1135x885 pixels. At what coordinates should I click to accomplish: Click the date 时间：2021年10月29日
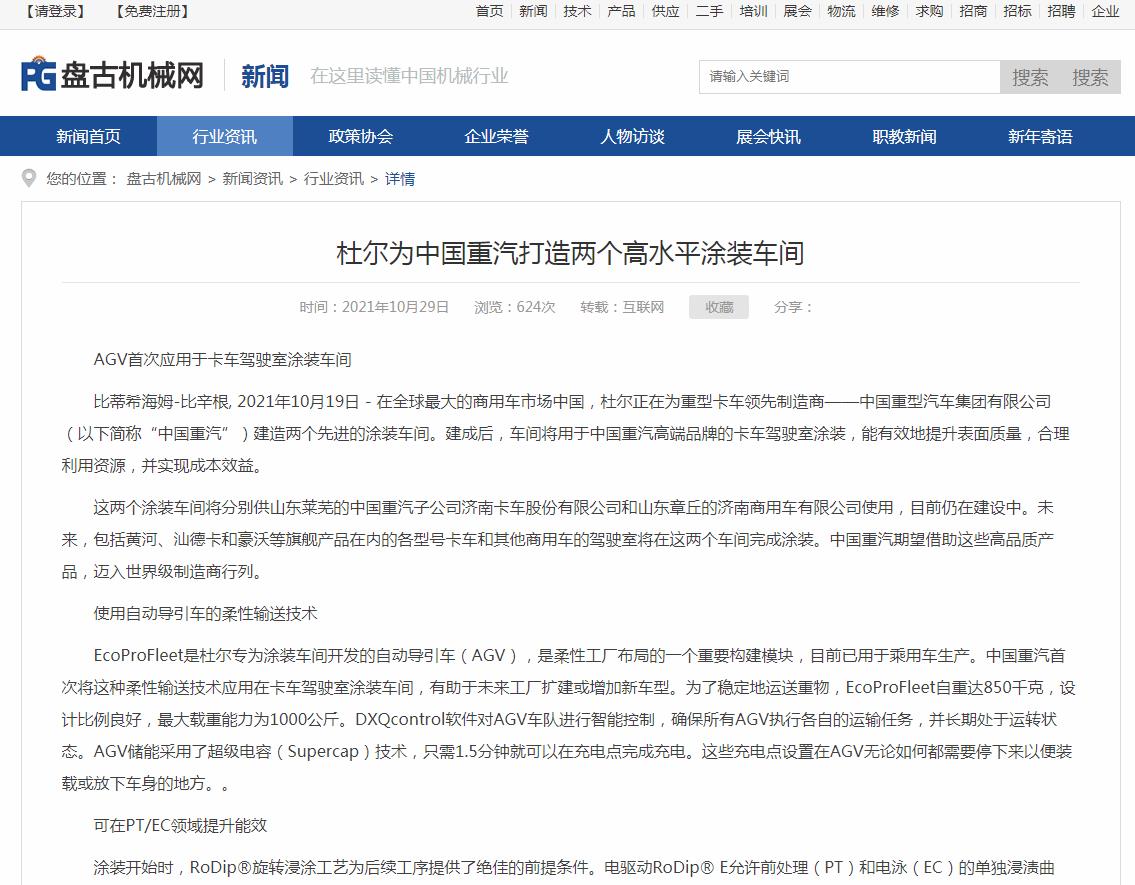click(x=374, y=307)
